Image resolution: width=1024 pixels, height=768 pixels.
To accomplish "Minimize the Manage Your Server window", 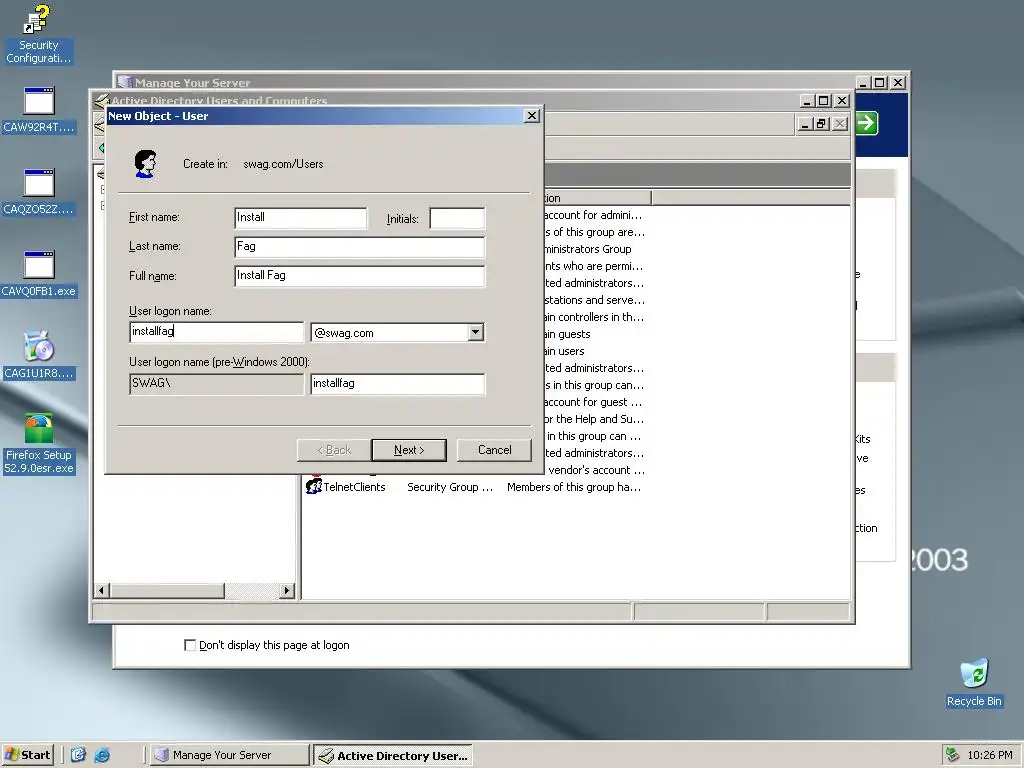I will pos(863,82).
